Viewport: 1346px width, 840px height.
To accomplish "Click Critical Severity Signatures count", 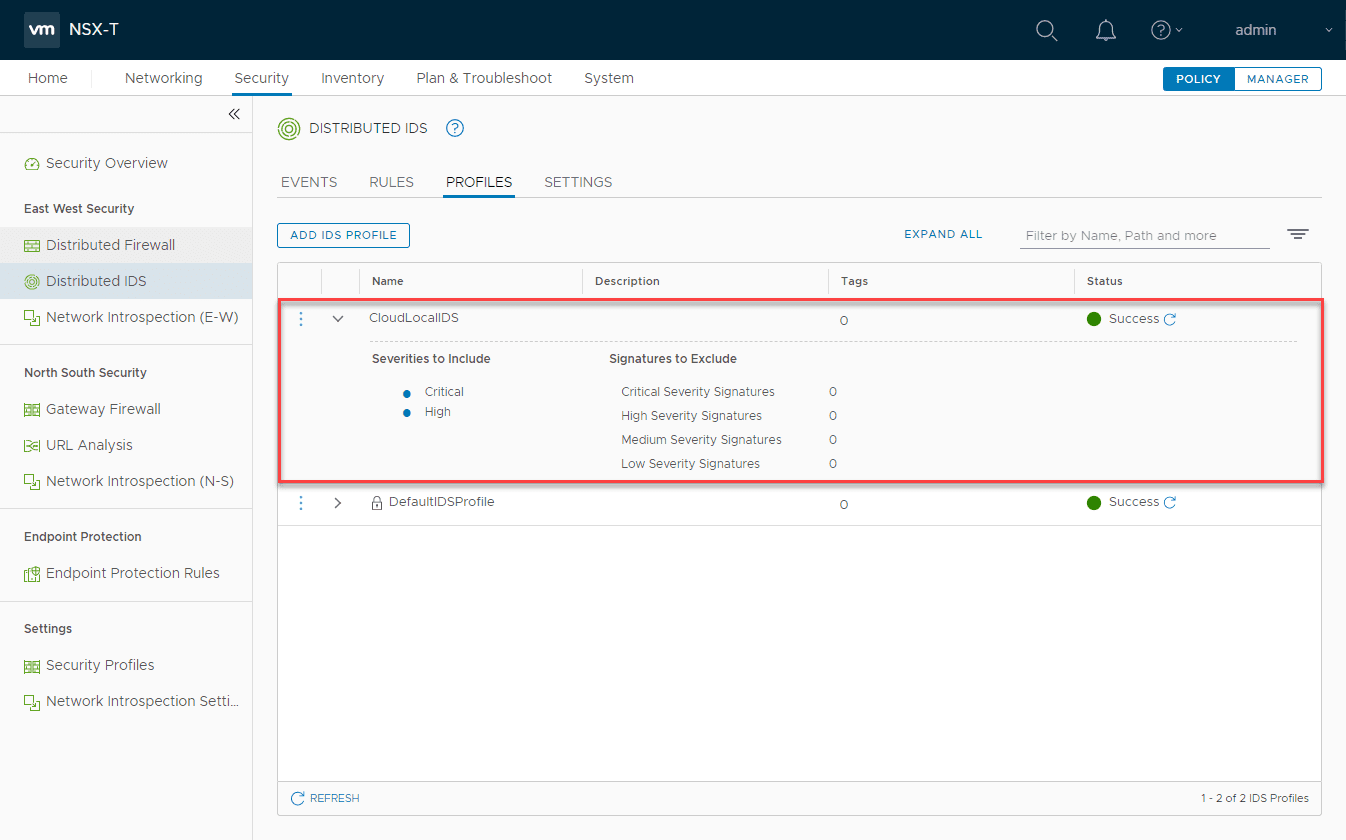I will (833, 392).
